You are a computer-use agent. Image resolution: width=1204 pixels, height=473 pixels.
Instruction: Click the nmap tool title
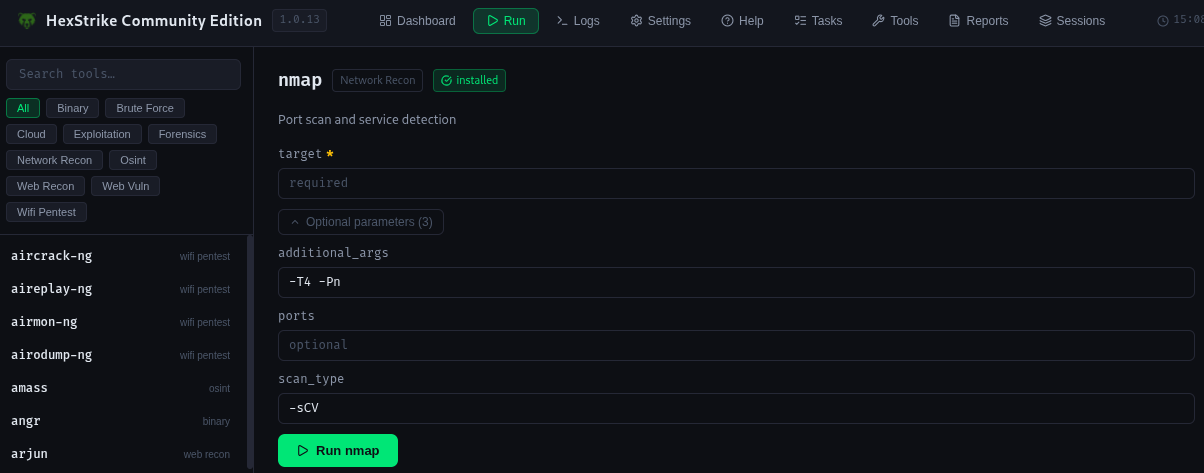pyautogui.click(x=300, y=80)
